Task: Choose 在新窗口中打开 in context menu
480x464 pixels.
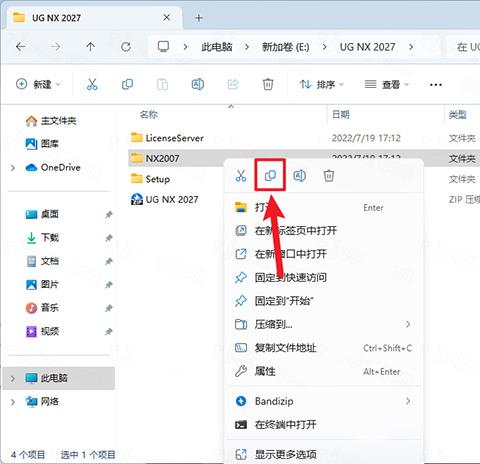Action: (324, 254)
